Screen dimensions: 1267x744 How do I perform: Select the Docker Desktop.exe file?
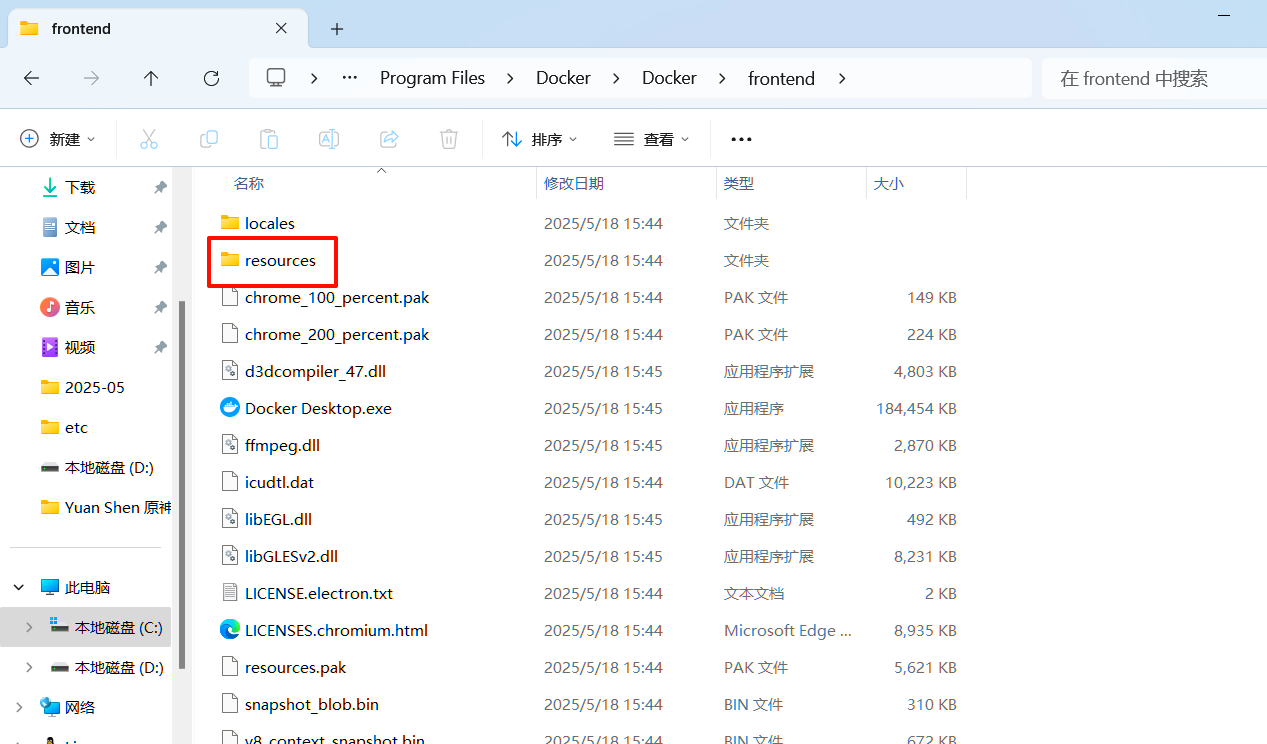click(x=318, y=408)
